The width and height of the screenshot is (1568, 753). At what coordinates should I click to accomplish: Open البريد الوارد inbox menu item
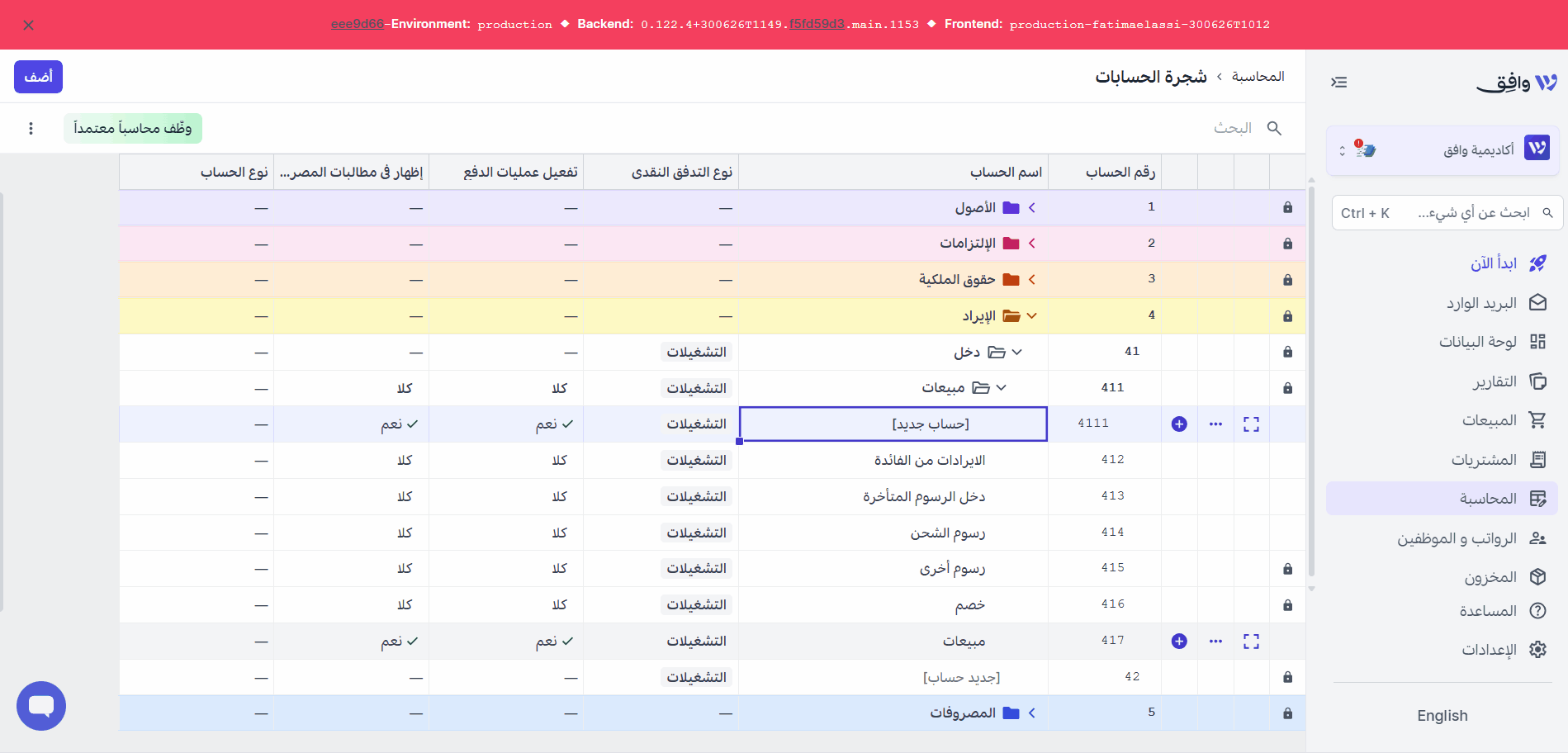click(1481, 303)
